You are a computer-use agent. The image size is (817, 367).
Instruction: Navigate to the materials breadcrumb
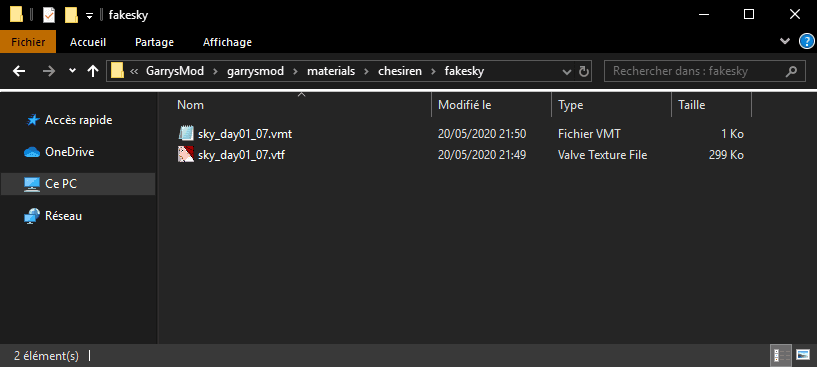331,71
